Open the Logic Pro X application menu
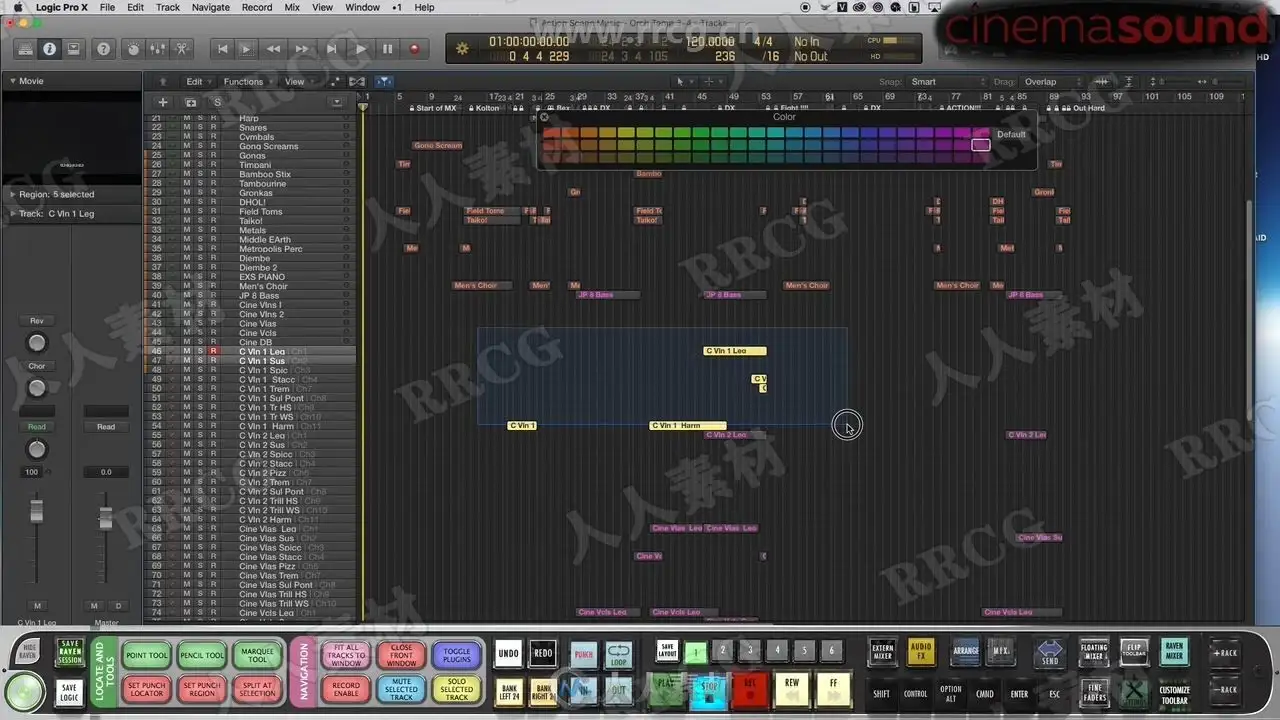 pyautogui.click(x=62, y=7)
